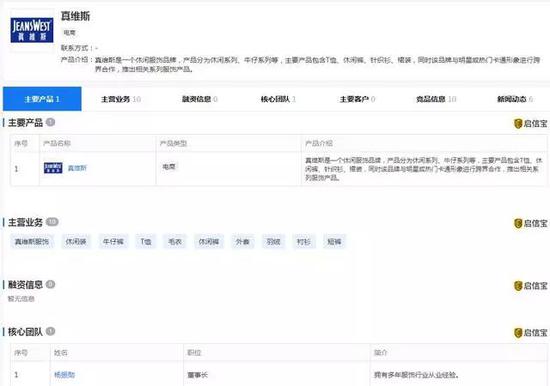
Task: Click the small JeansWest thumbnail in product row
Action: coord(53,168)
